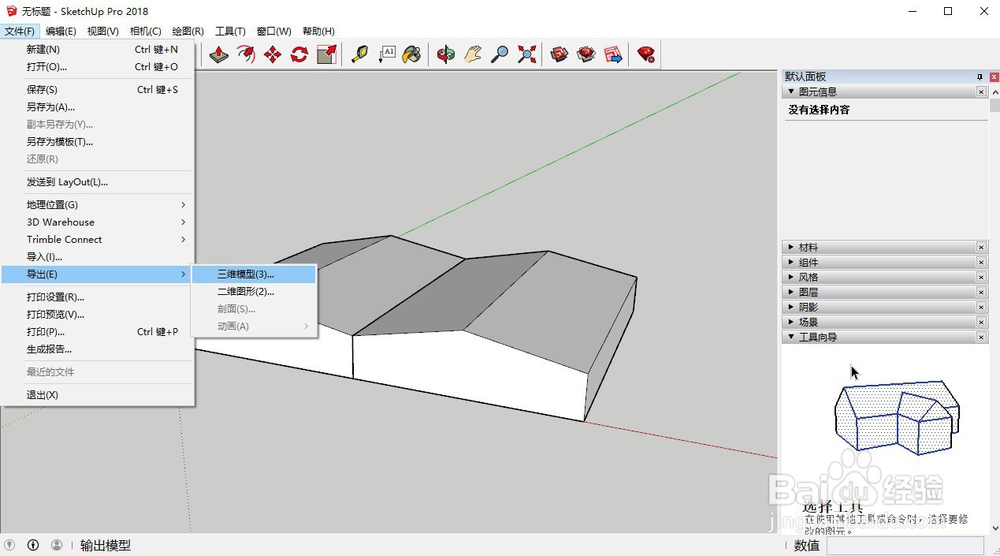1000x556 pixels.
Task: Select the Orbit tool
Action: (x=446, y=54)
